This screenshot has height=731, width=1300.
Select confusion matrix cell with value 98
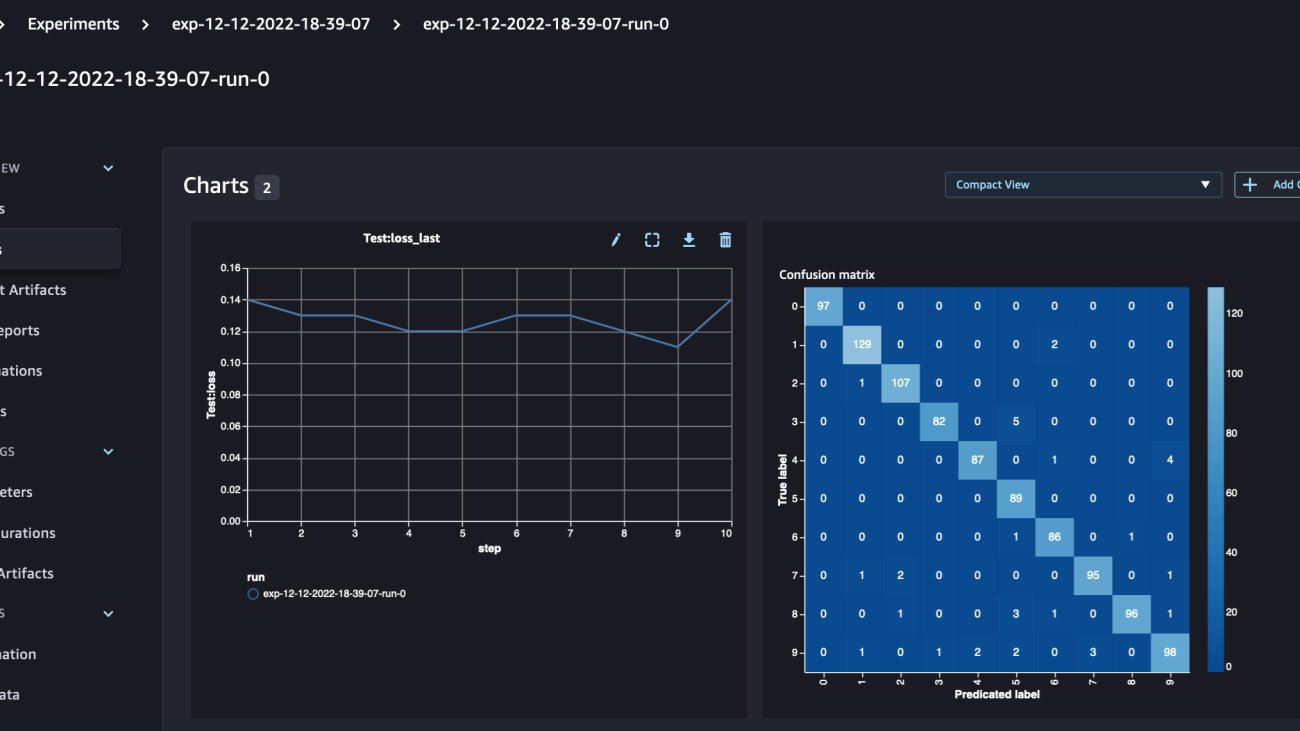[1170, 652]
